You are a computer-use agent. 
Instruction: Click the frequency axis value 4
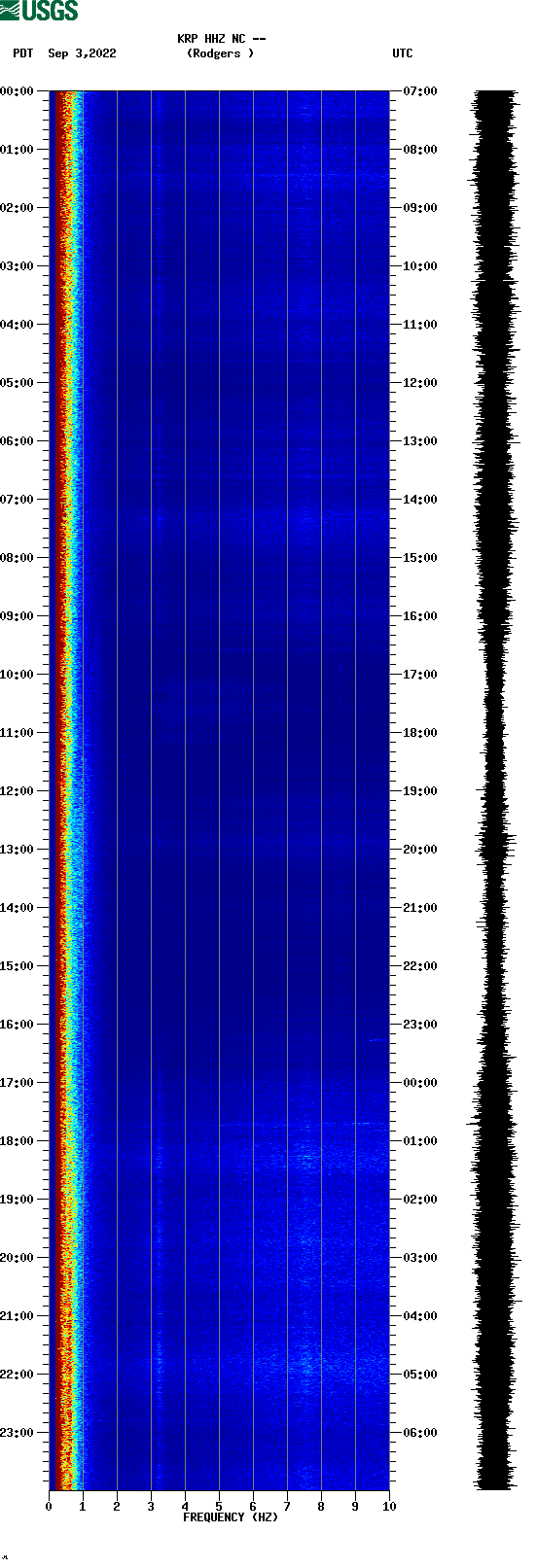pyautogui.click(x=185, y=1507)
